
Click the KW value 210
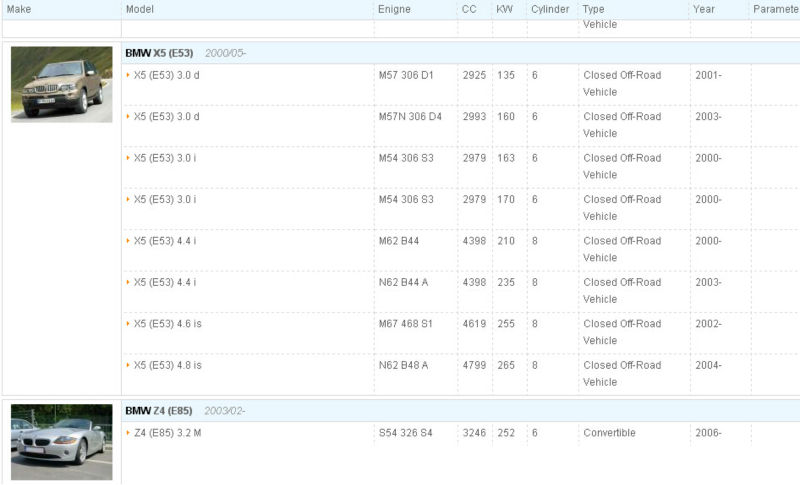click(x=506, y=241)
